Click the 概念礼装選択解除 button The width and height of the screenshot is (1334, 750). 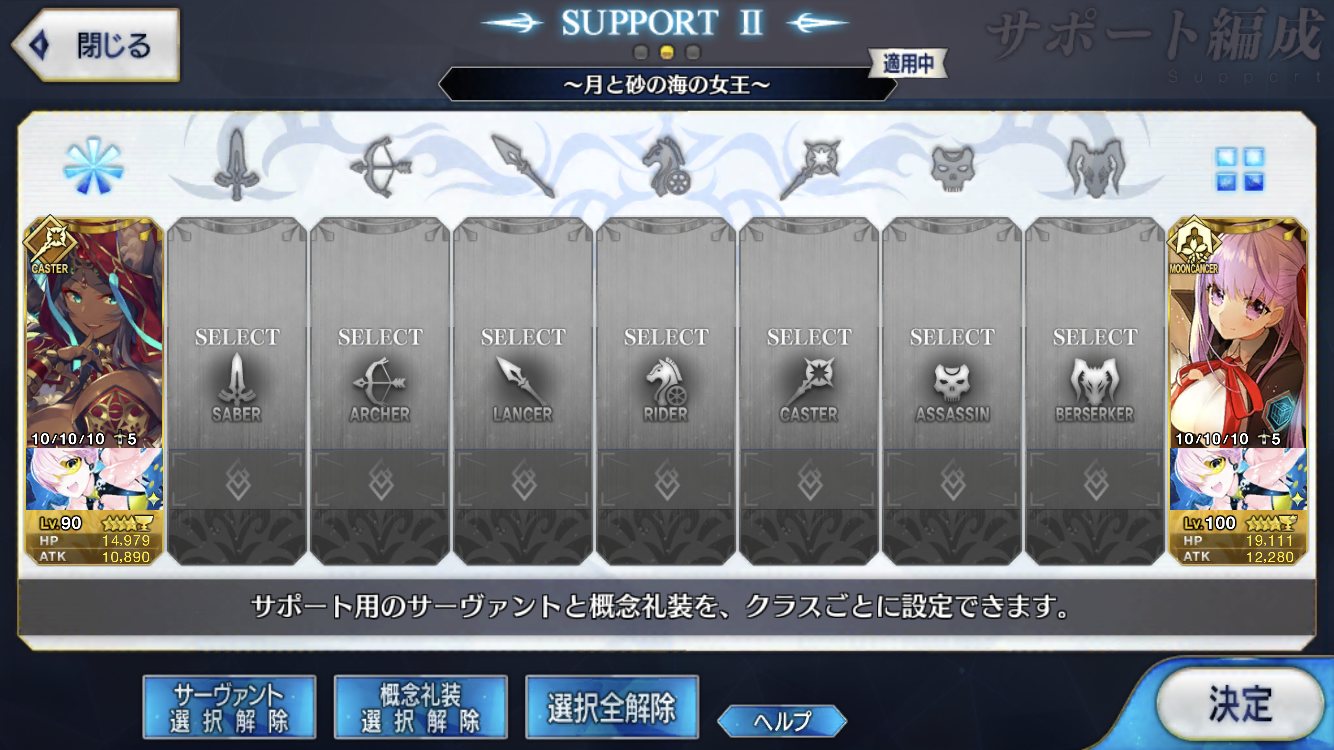coord(420,708)
